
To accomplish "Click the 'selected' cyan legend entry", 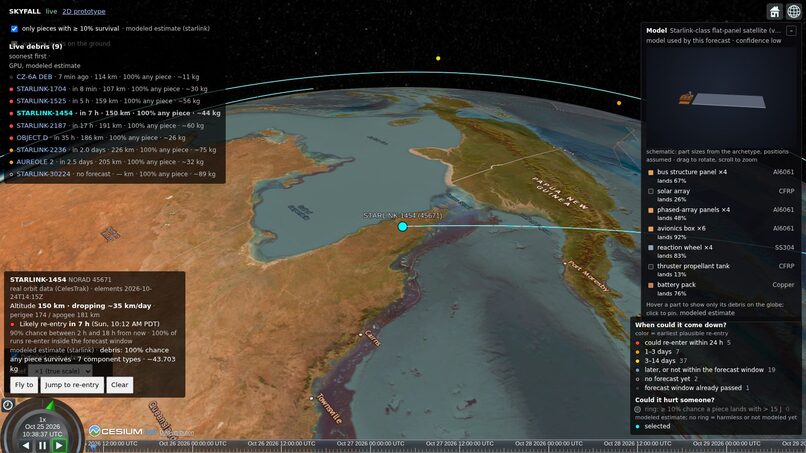I will pos(653,426).
